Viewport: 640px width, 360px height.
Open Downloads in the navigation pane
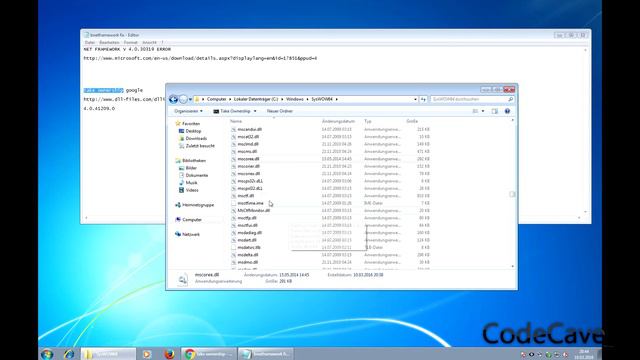click(196, 138)
